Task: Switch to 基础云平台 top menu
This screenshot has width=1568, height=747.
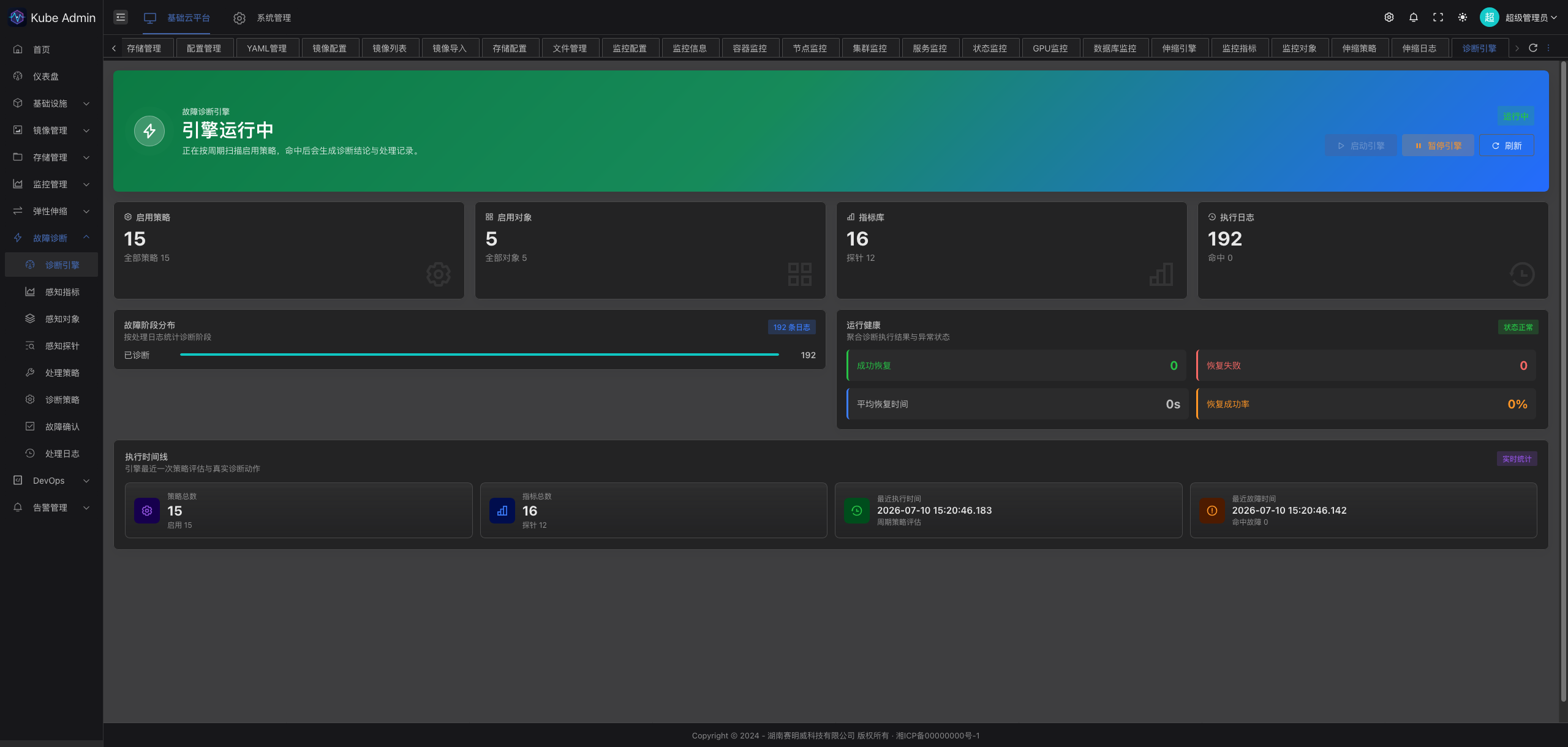Action: pyautogui.click(x=177, y=18)
